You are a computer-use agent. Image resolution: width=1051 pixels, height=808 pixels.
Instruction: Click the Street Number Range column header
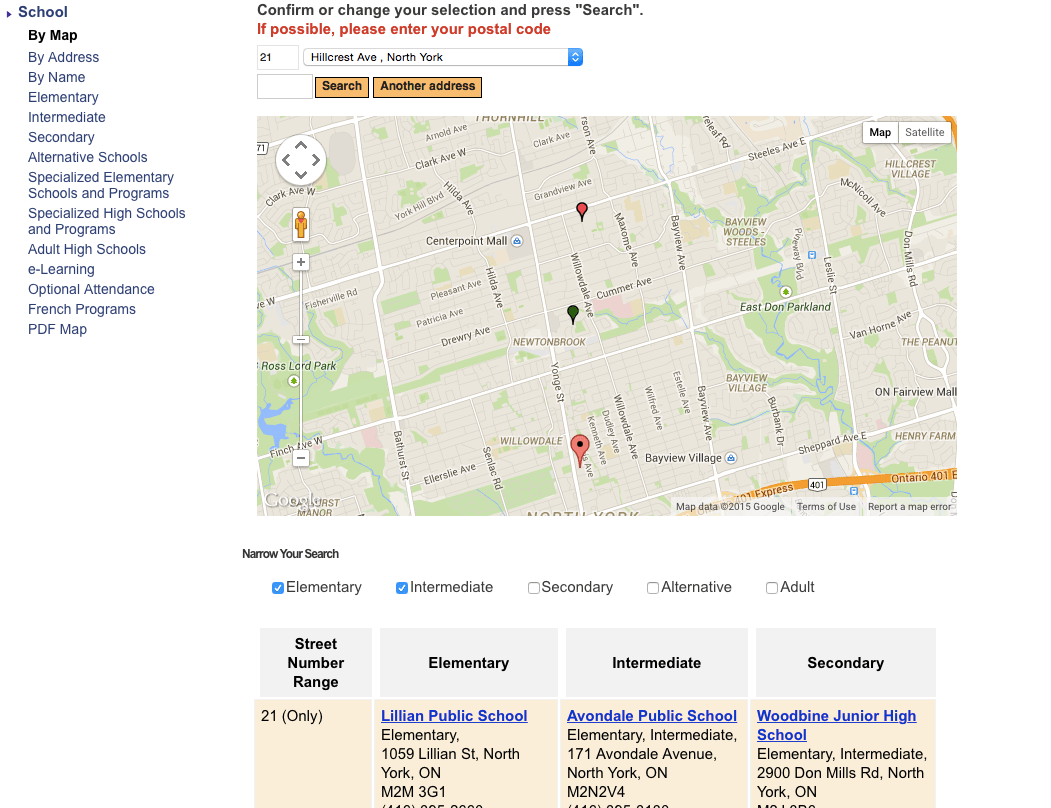coord(316,662)
